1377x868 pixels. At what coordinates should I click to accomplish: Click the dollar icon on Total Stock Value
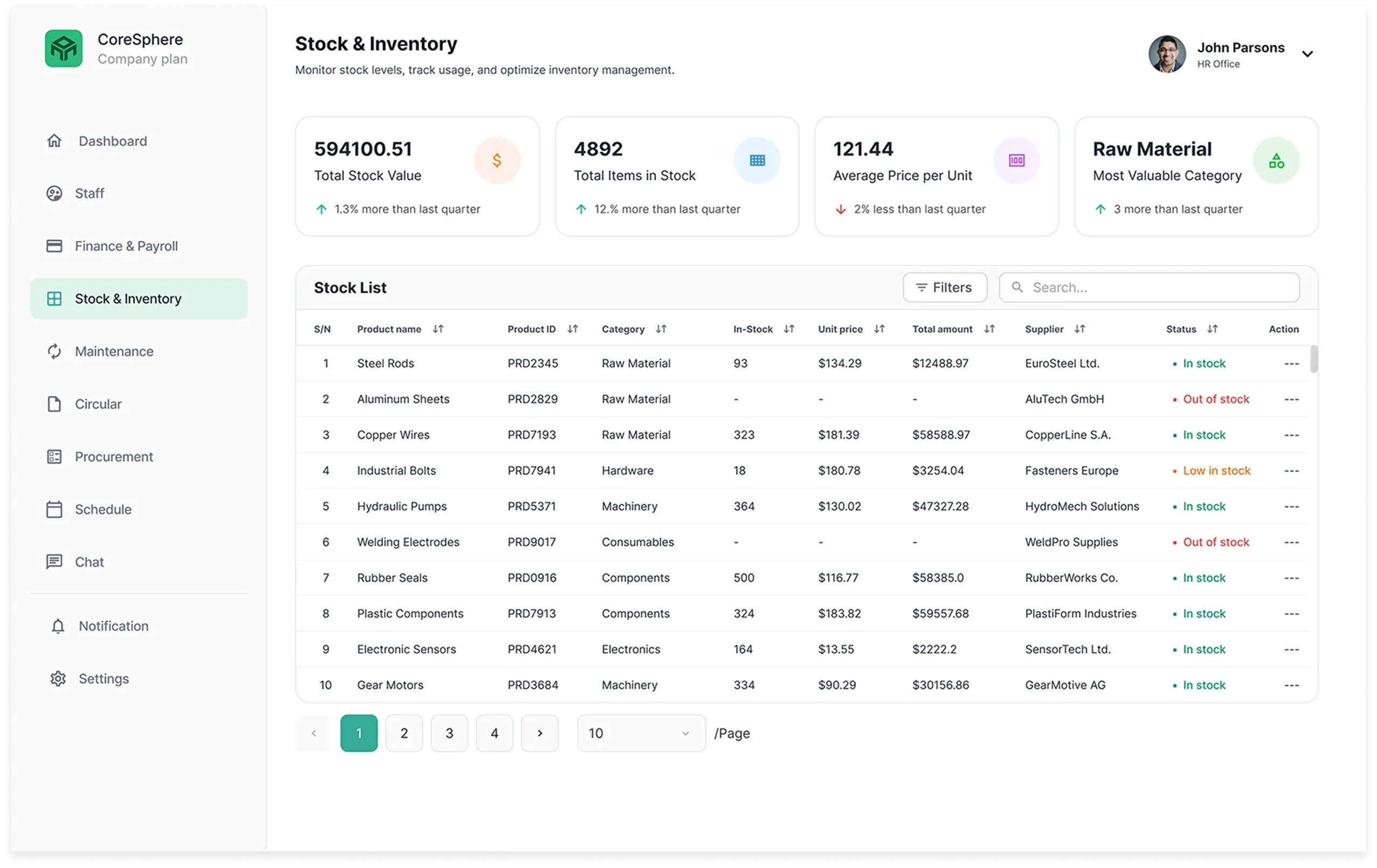point(497,161)
